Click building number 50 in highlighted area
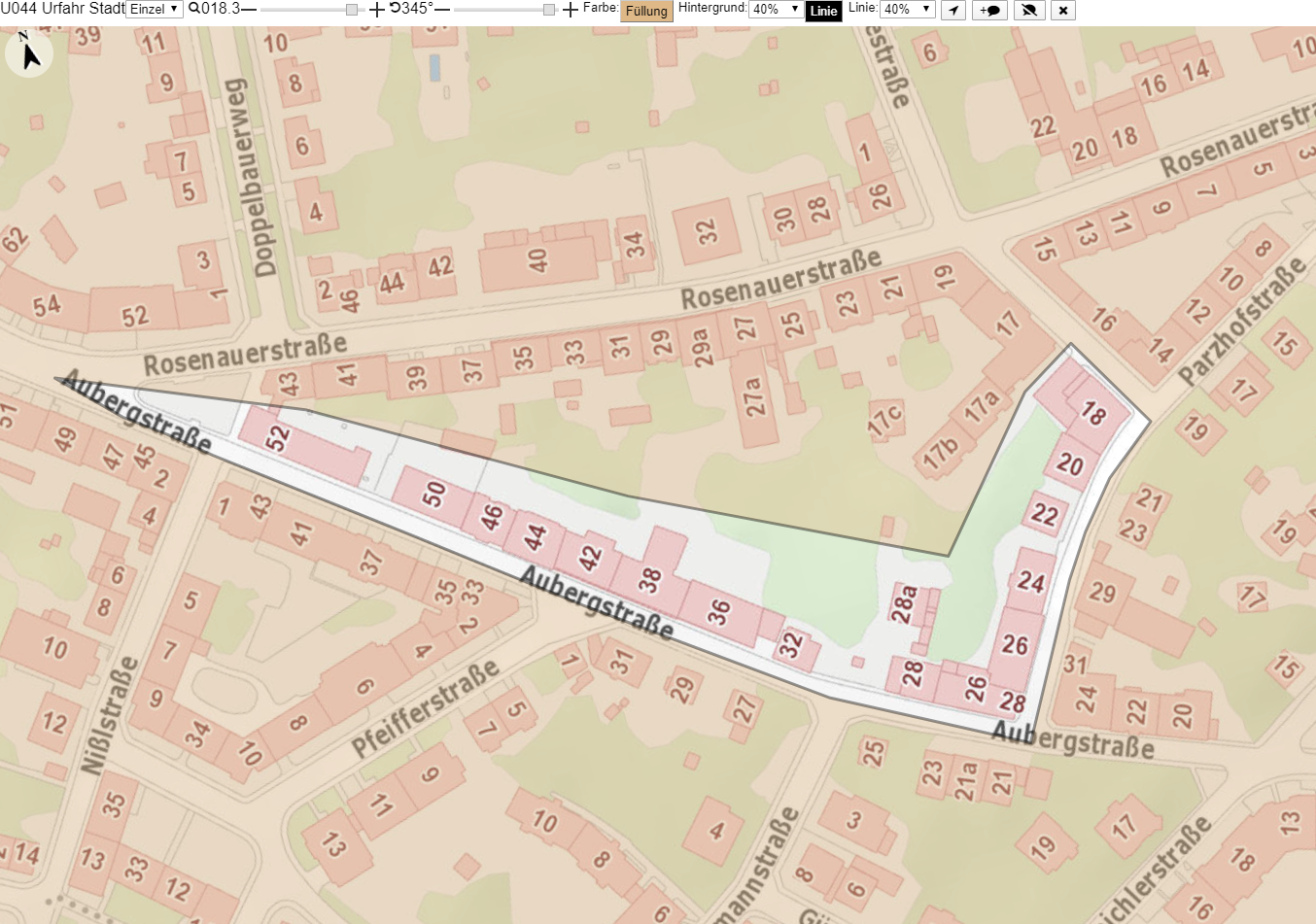 (434, 495)
